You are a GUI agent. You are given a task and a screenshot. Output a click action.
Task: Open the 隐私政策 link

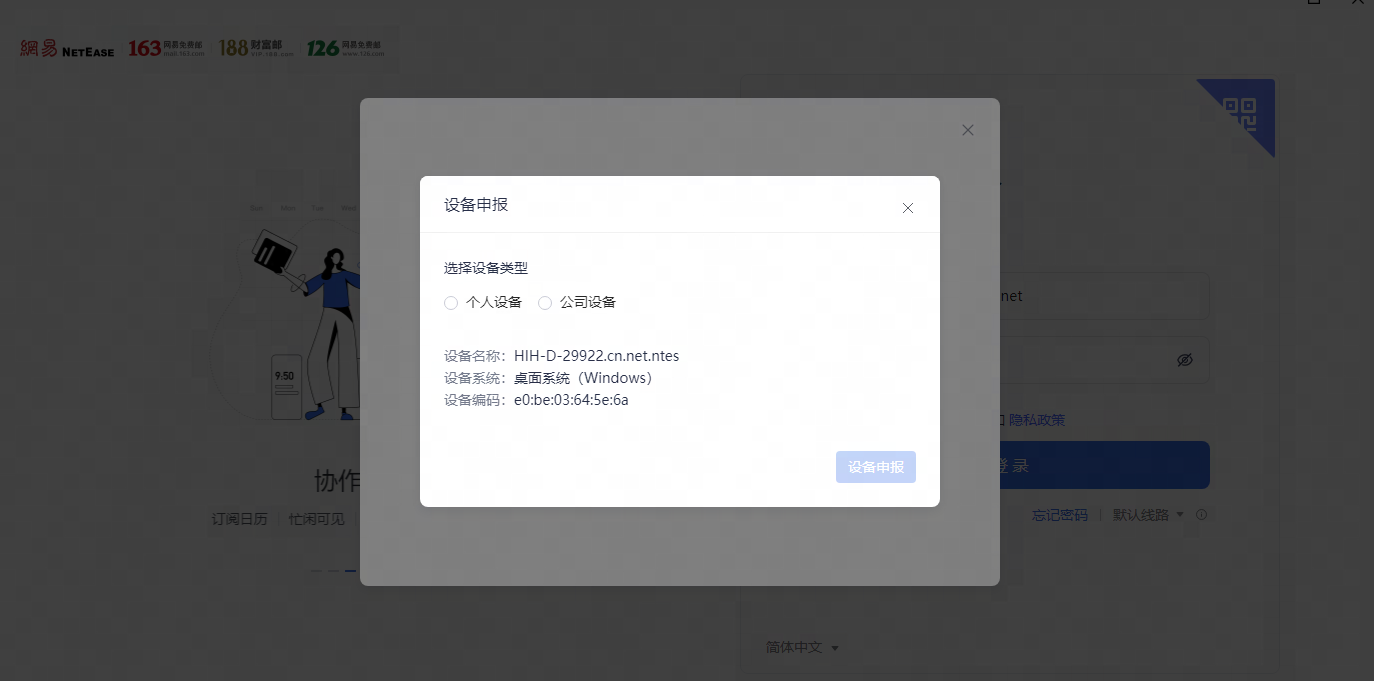(1037, 420)
